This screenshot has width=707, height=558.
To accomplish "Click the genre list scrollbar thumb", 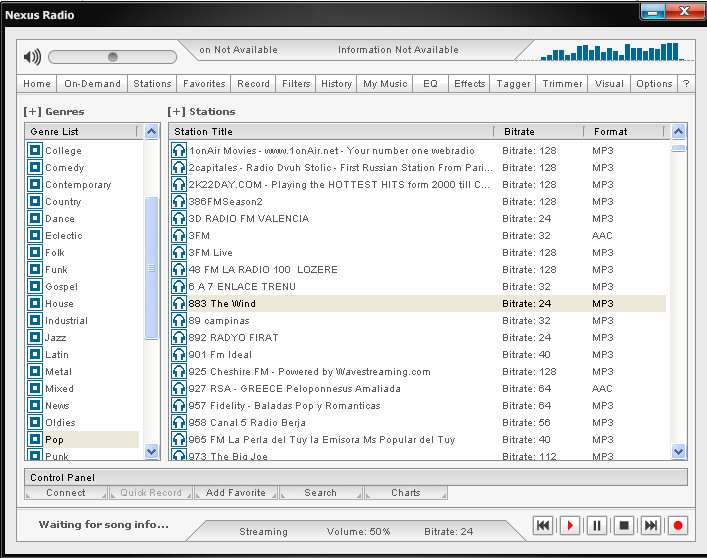I will pos(152,268).
